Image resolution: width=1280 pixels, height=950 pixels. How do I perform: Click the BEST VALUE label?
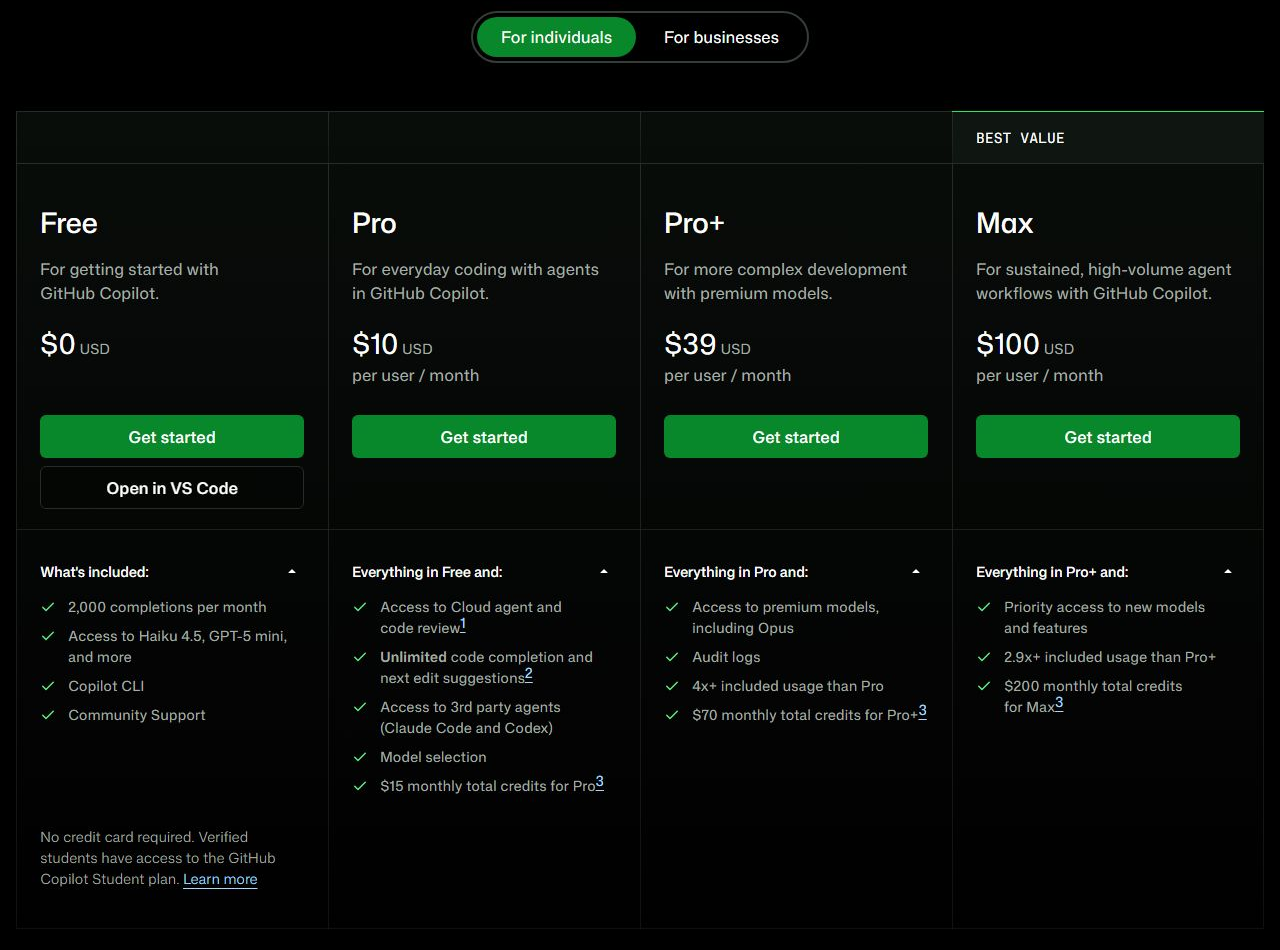coord(1020,138)
